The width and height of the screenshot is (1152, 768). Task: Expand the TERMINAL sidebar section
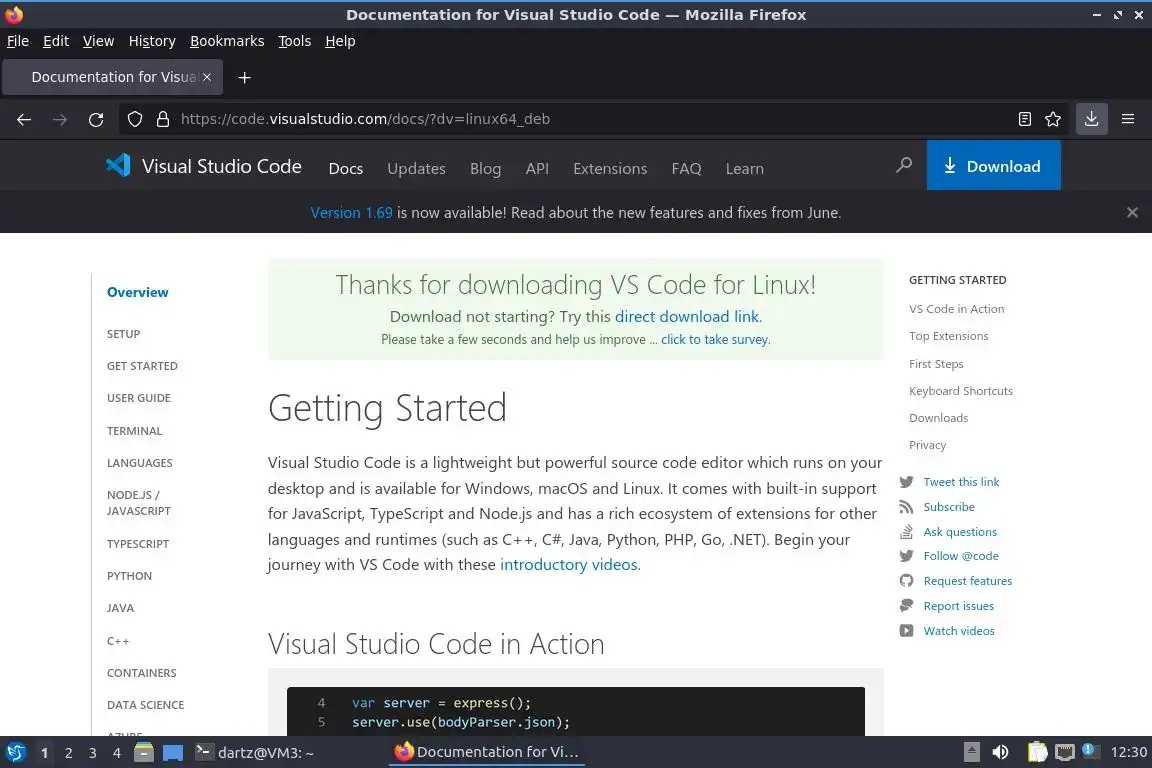[134, 431]
